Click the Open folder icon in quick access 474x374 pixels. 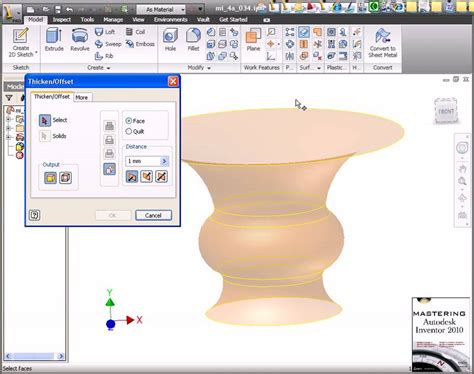[46, 9]
